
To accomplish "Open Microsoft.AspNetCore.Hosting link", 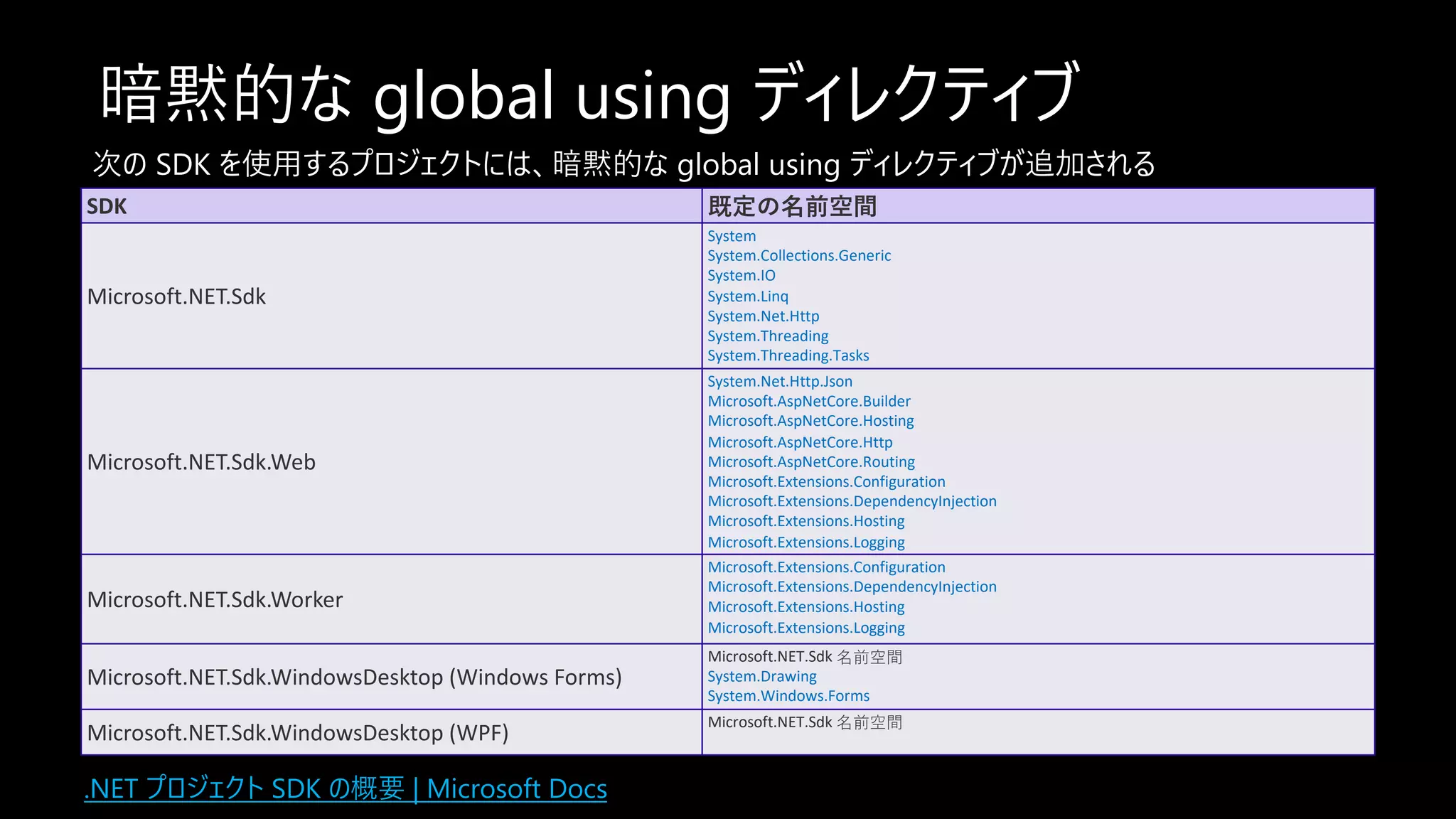I will coord(811,422).
